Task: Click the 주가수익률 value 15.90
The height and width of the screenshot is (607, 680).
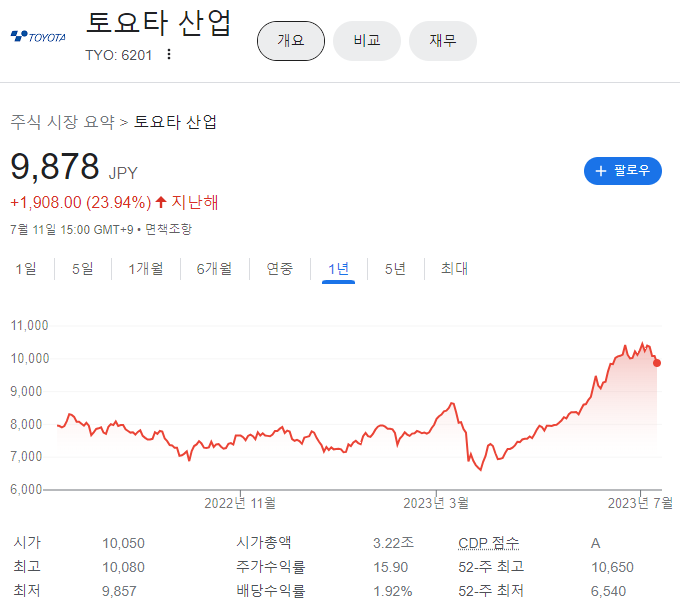Action: tap(390, 567)
